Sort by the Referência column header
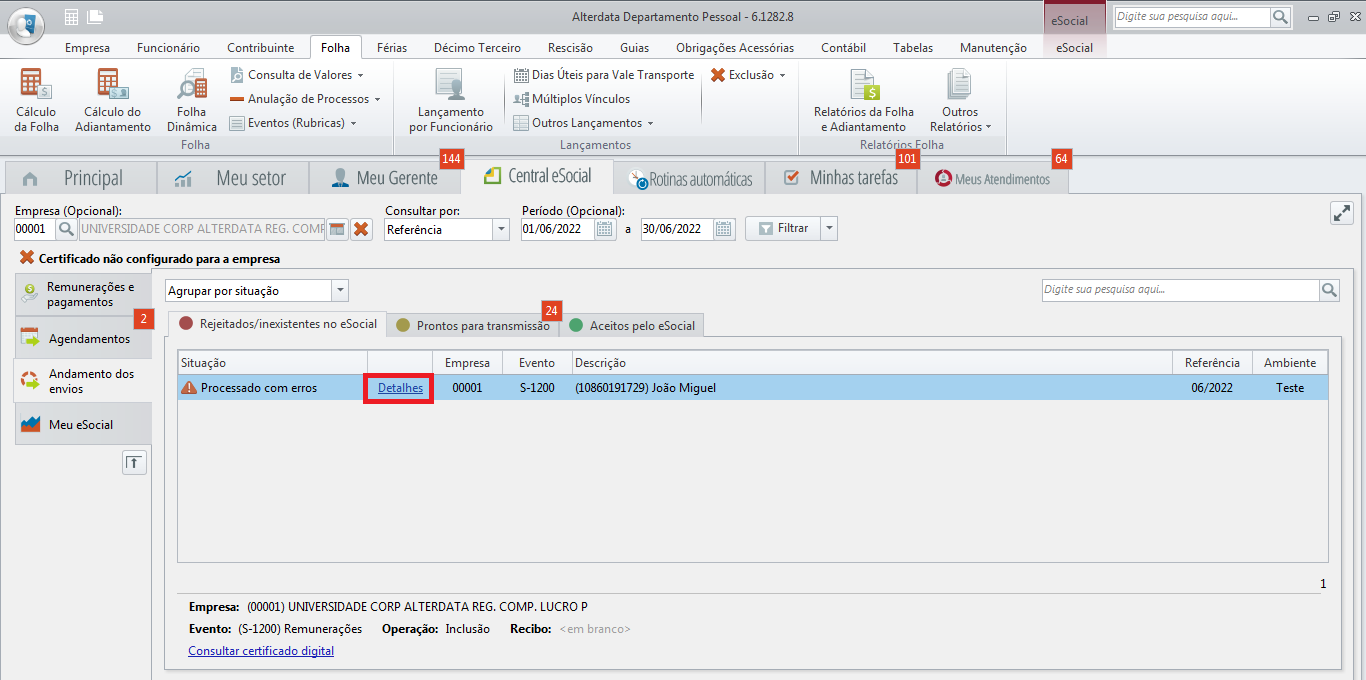This screenshot has width=1366, height=680. [1211, 363]
